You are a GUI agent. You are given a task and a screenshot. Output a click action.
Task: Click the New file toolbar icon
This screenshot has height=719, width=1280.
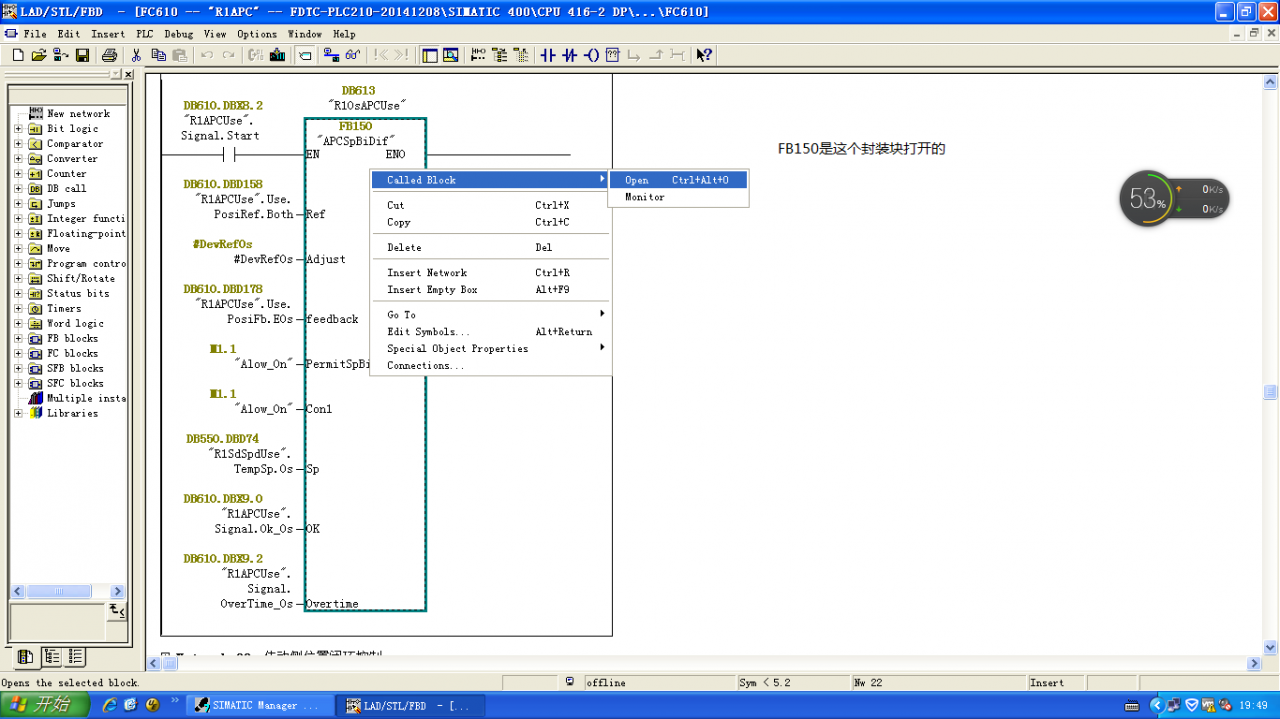coord(17,55)
